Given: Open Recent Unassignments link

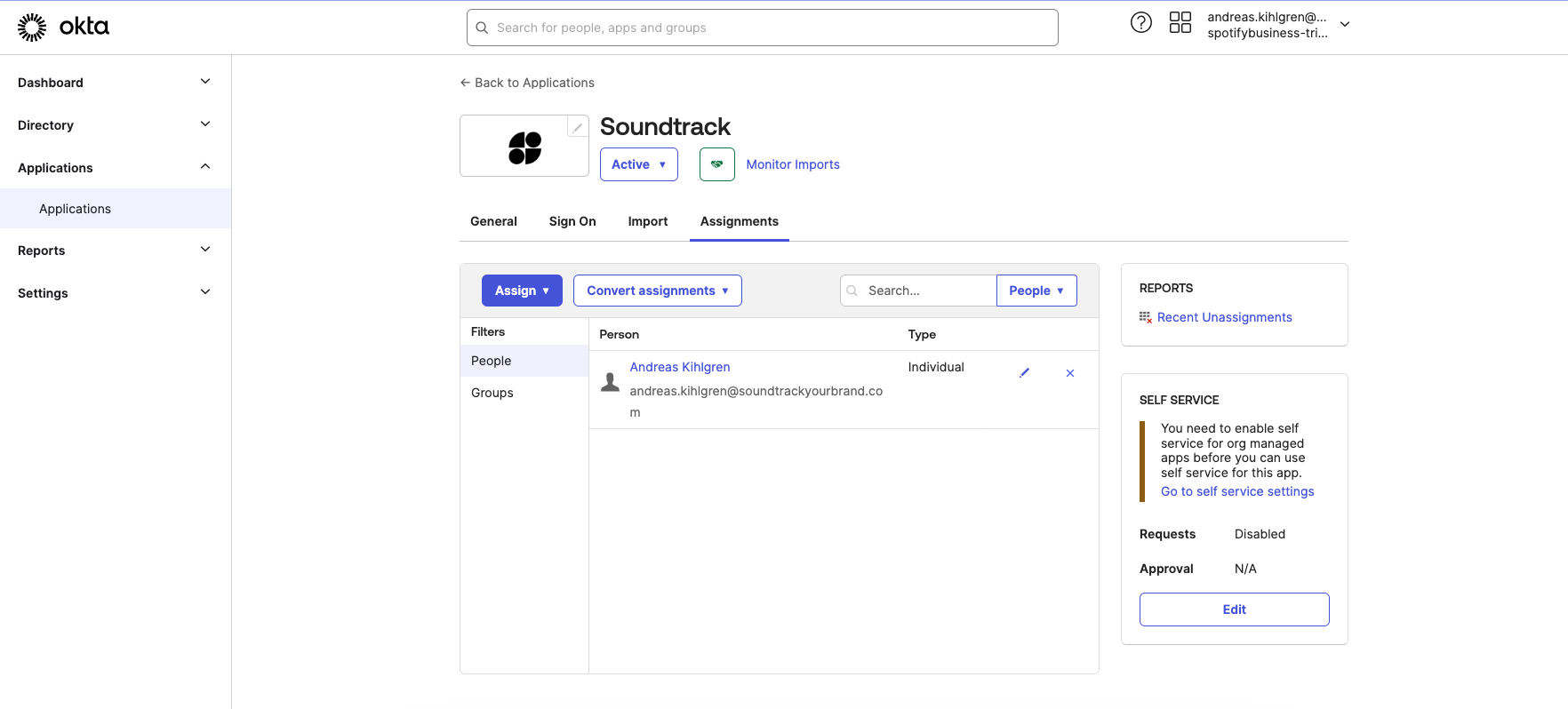Looking at the screenshot, I should pyautogui.click(x=1225, y=317).
